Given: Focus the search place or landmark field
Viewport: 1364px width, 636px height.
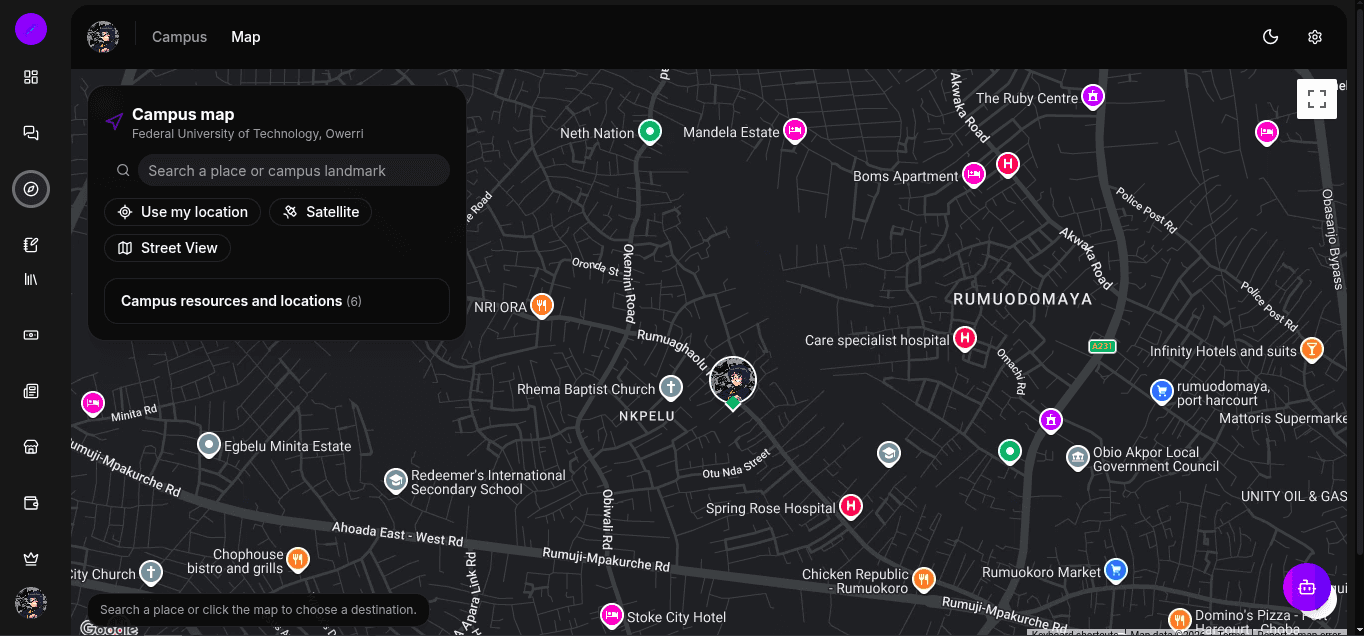Looking at the screenshot, I should (294, 171).
